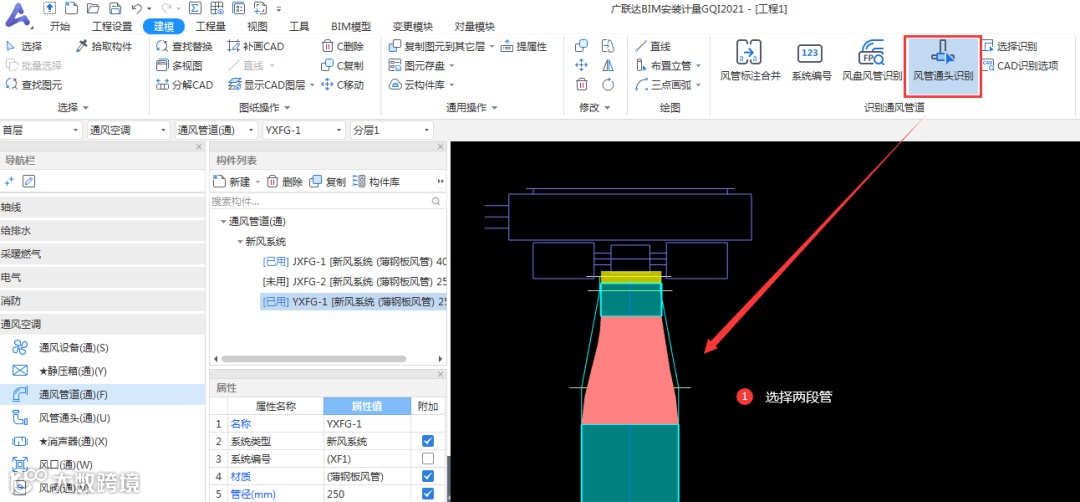The height and width of the screenshot is (502, 1080).
Task: Open the 通风空调 specialty dropdown
Action: coord(128,129)
